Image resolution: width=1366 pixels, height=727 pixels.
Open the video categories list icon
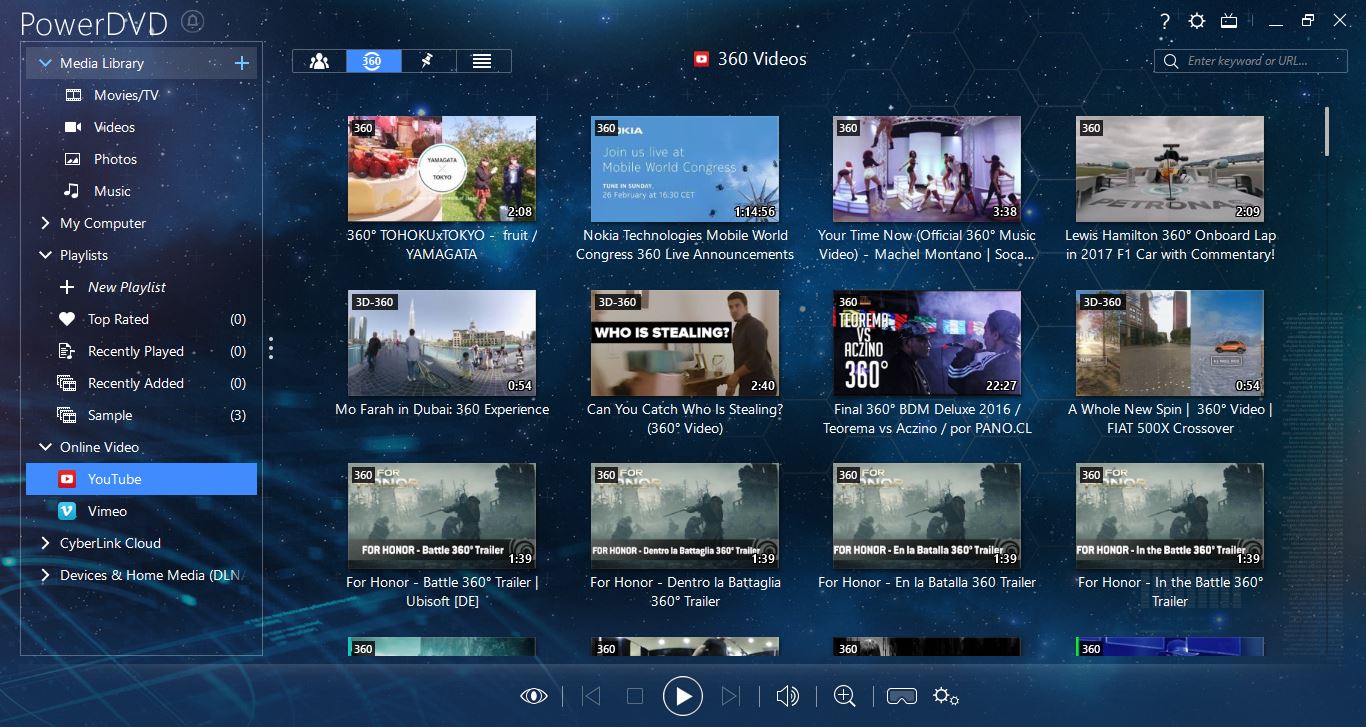482,60
